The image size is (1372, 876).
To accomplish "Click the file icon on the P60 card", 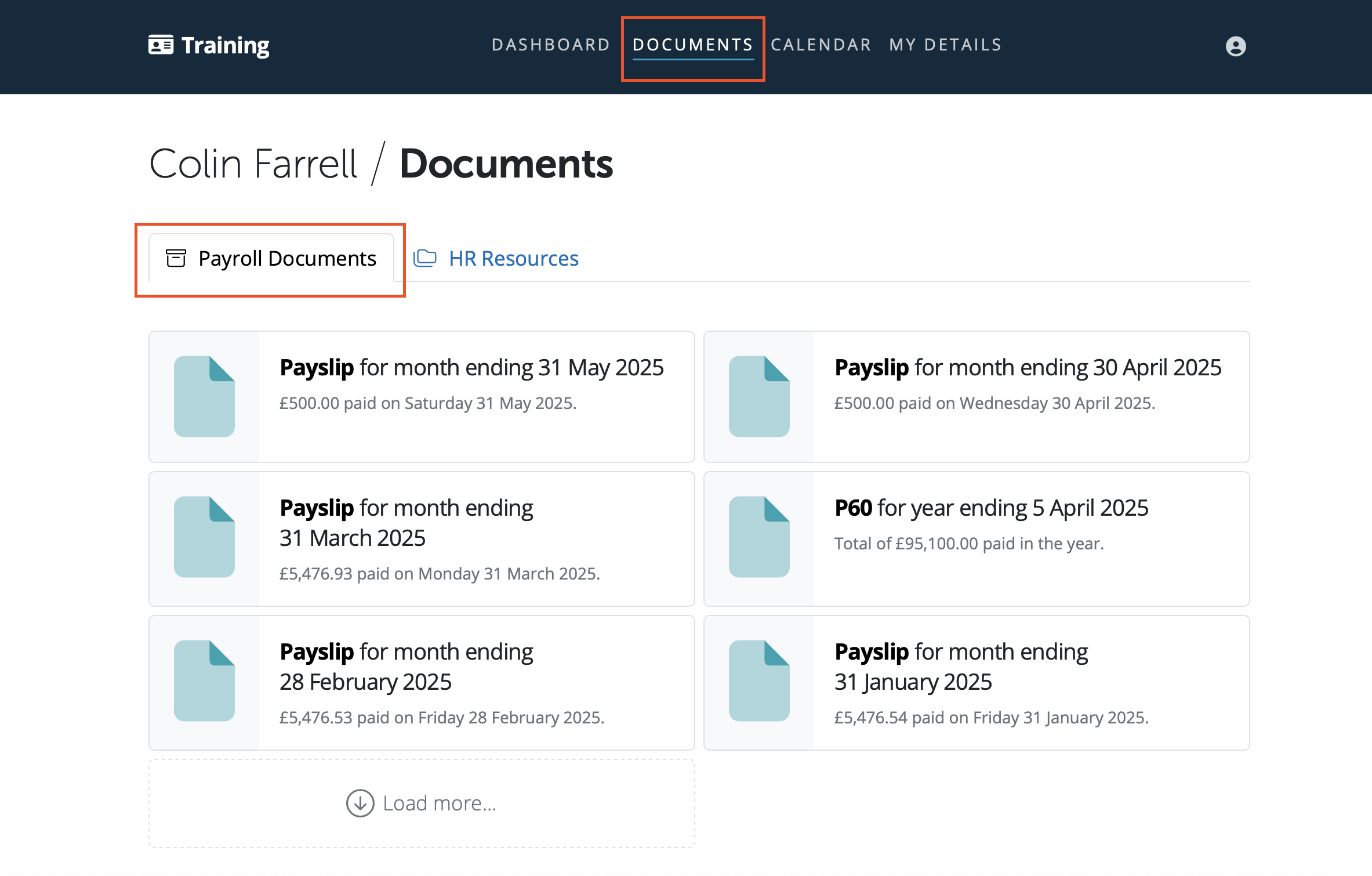I will [760, 537].
